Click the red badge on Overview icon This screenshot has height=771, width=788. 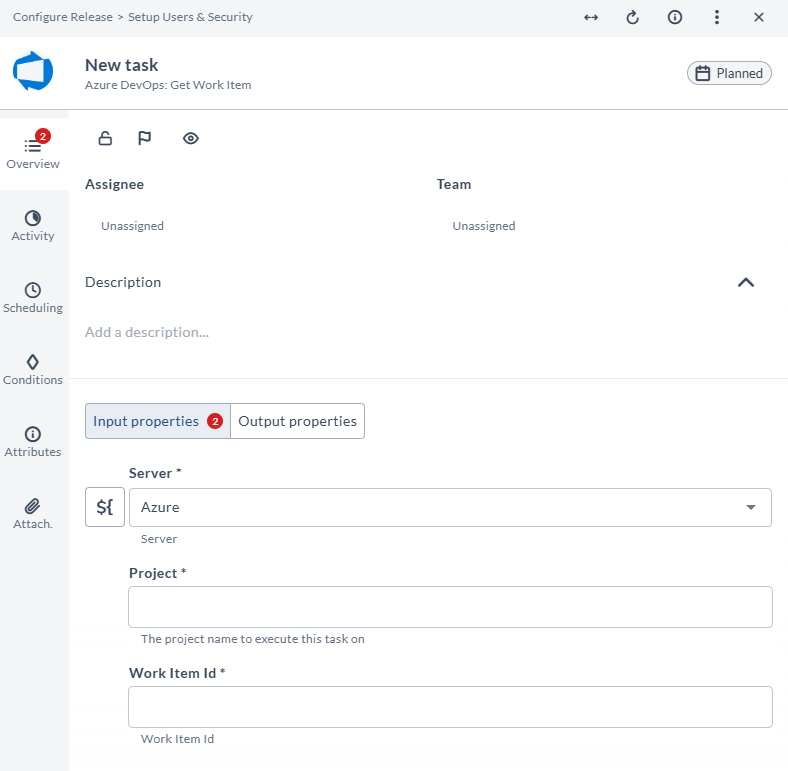(43, 136)
